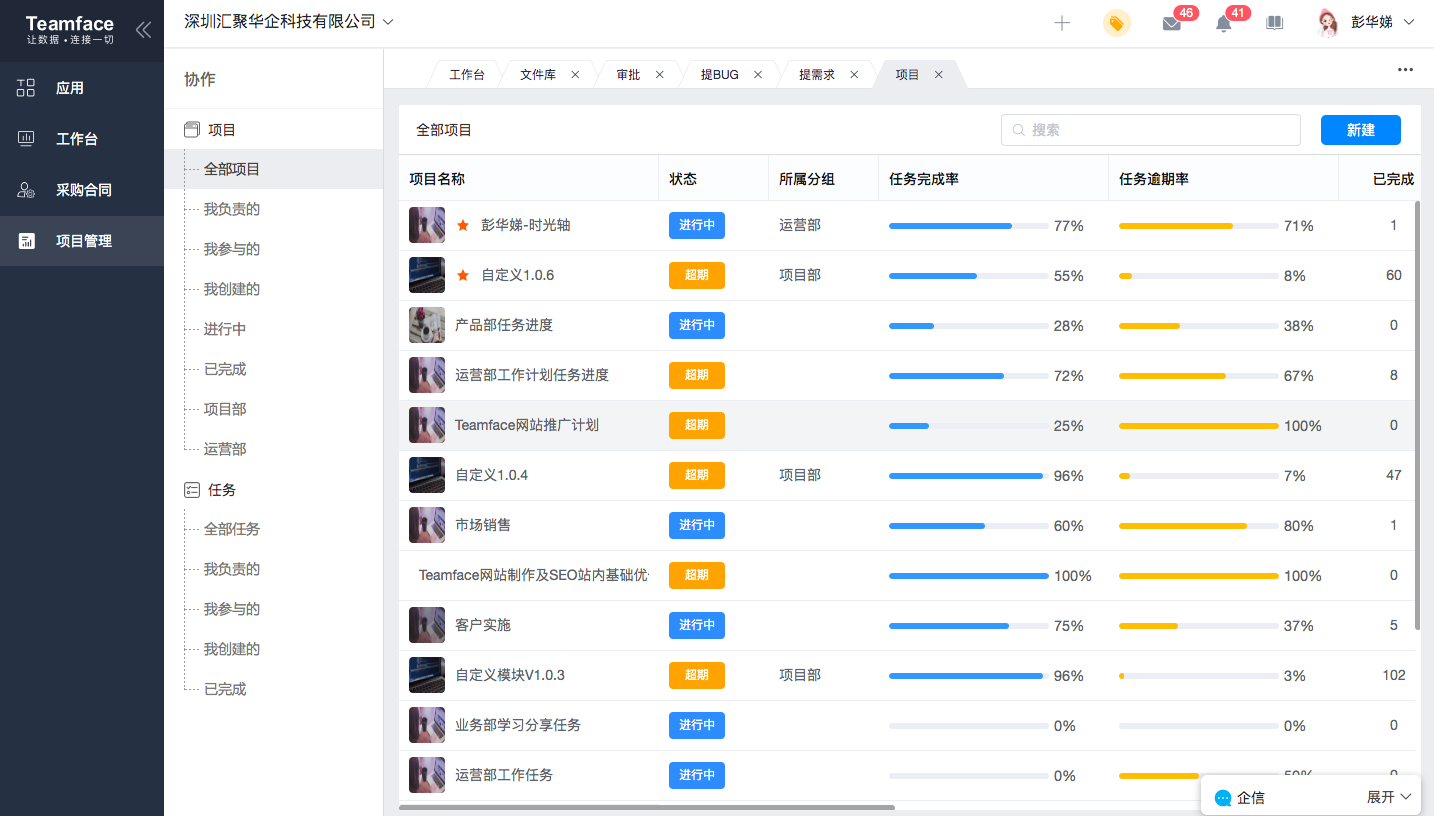The width and height of the screenshot is (1434, 816).
Task: Open the yellow tag icon in header
Action: pyautogui.click(x=1116, y=23)
